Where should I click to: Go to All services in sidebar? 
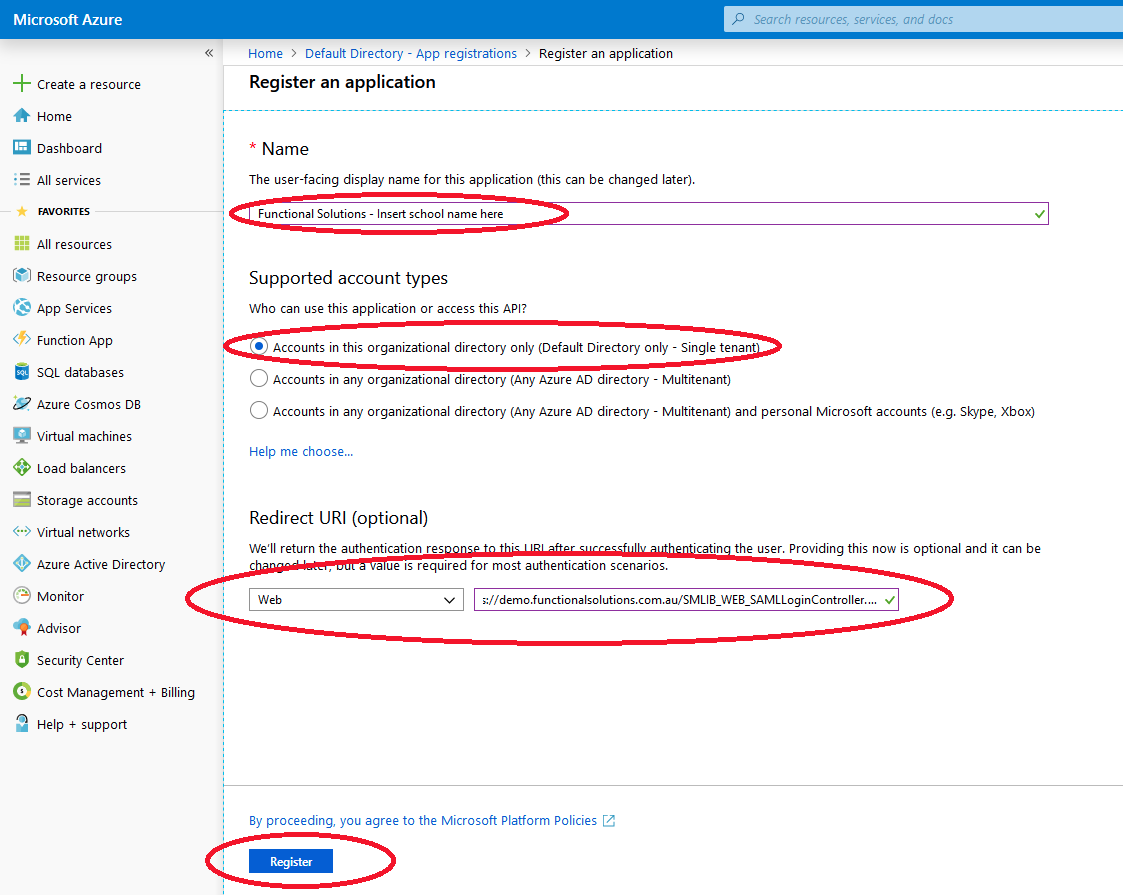(69, 180)
